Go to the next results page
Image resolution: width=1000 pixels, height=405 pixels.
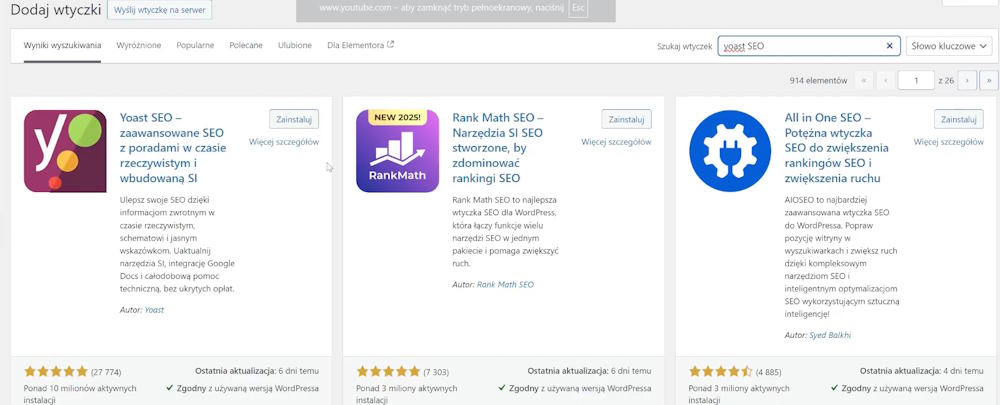tap(967, 80)
